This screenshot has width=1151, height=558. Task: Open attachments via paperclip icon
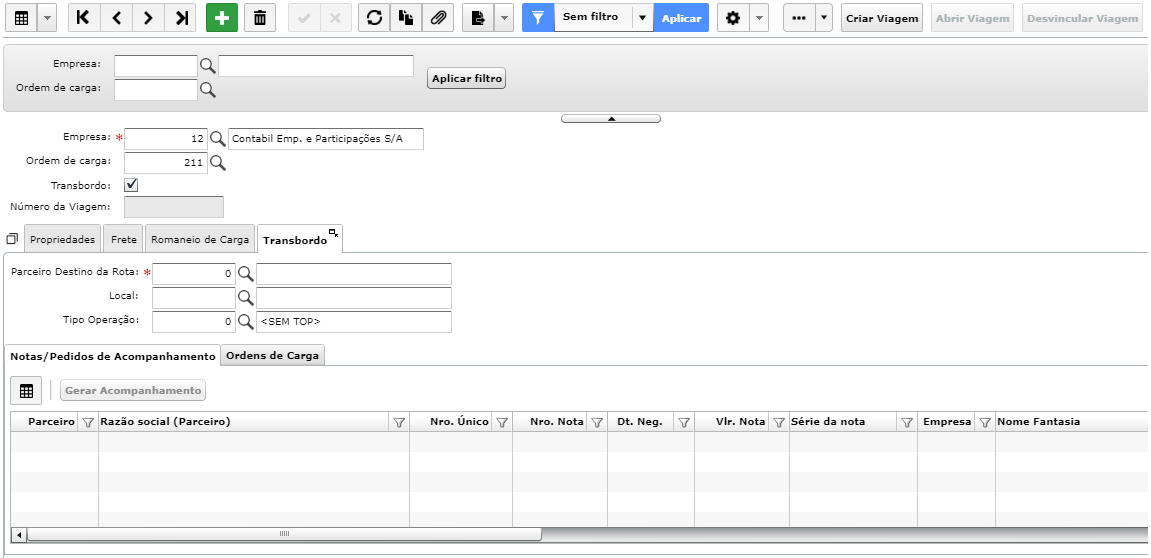(x=437, y=18)
